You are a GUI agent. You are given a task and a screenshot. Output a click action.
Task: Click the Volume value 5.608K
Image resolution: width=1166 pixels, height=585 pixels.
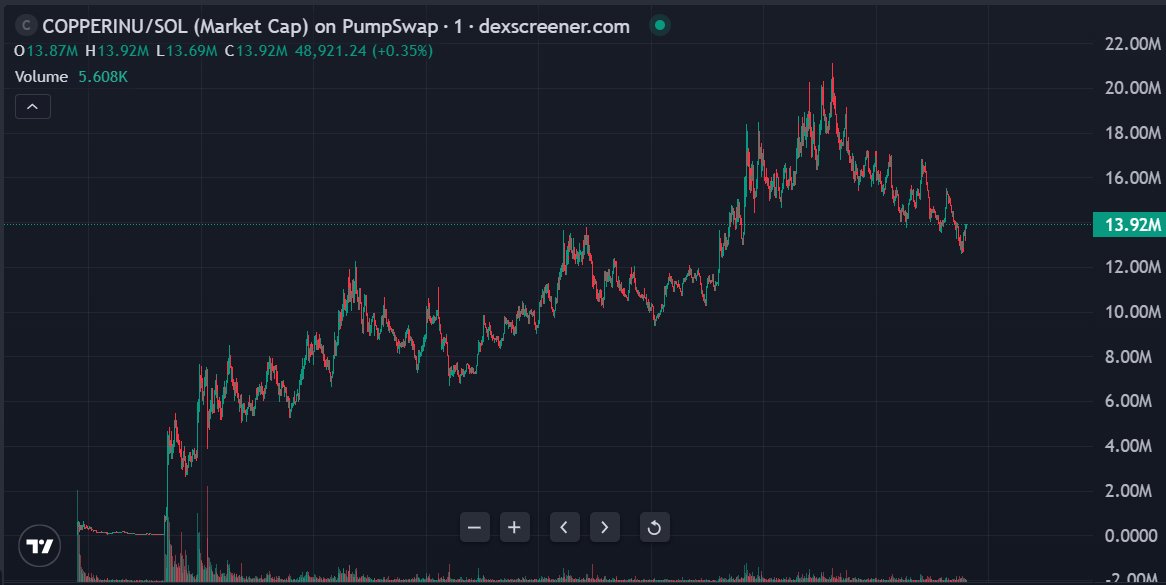(x=103, y=77)
